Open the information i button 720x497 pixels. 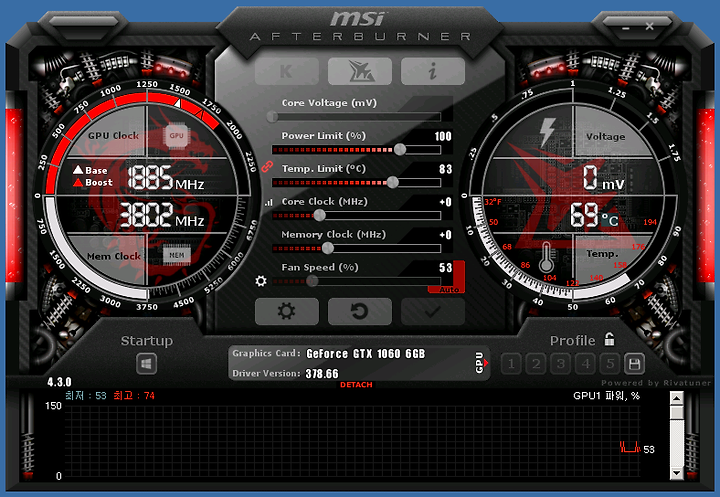pyautogui.click(x=433, y=71)
